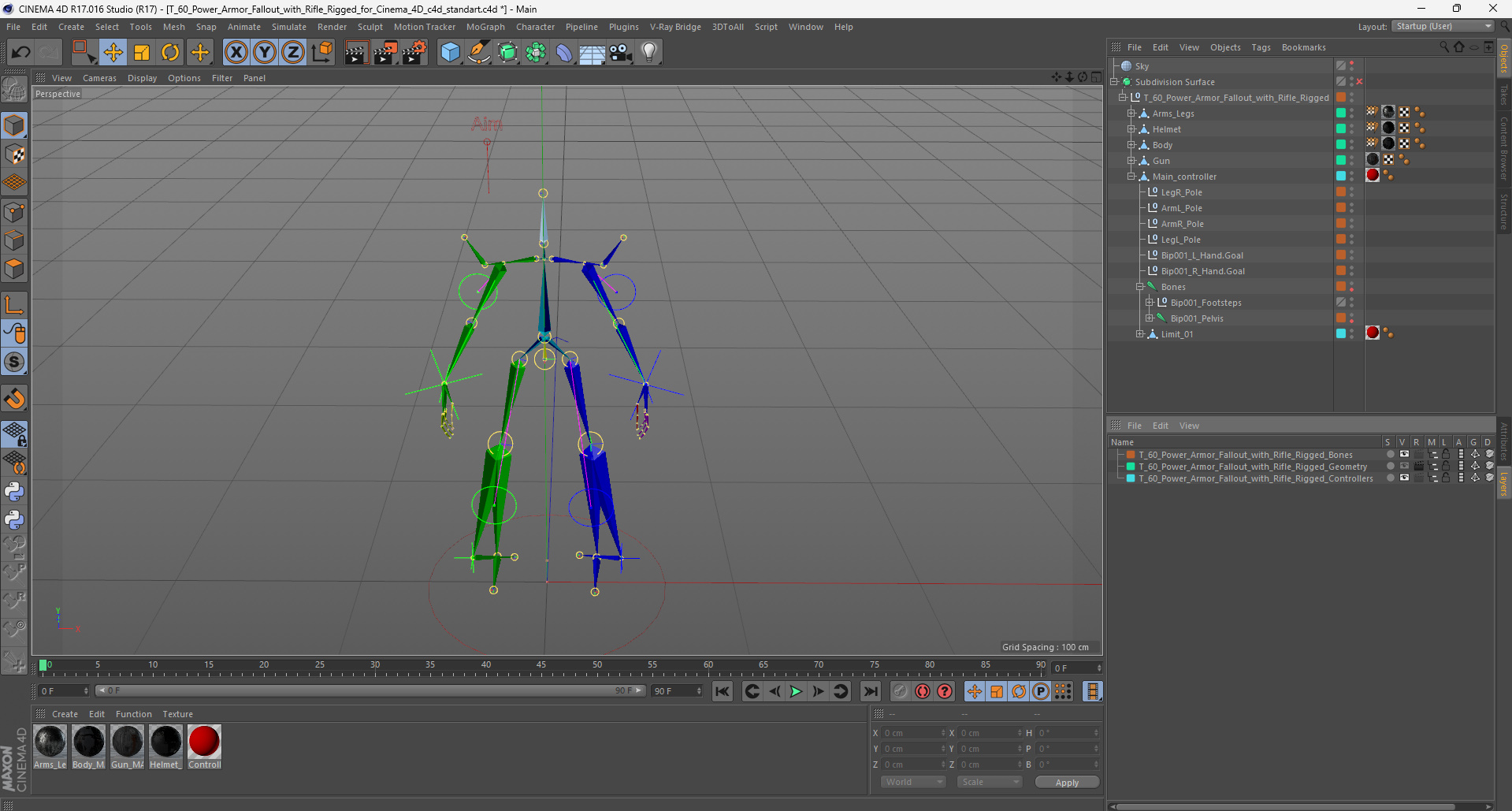Toggle Sky object visibility dots

point(1351,66)
